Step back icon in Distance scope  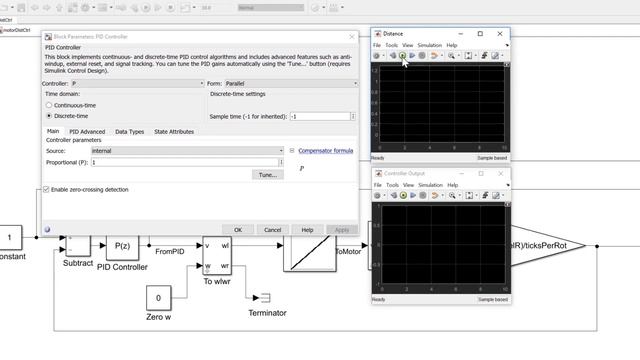(393, 56)
